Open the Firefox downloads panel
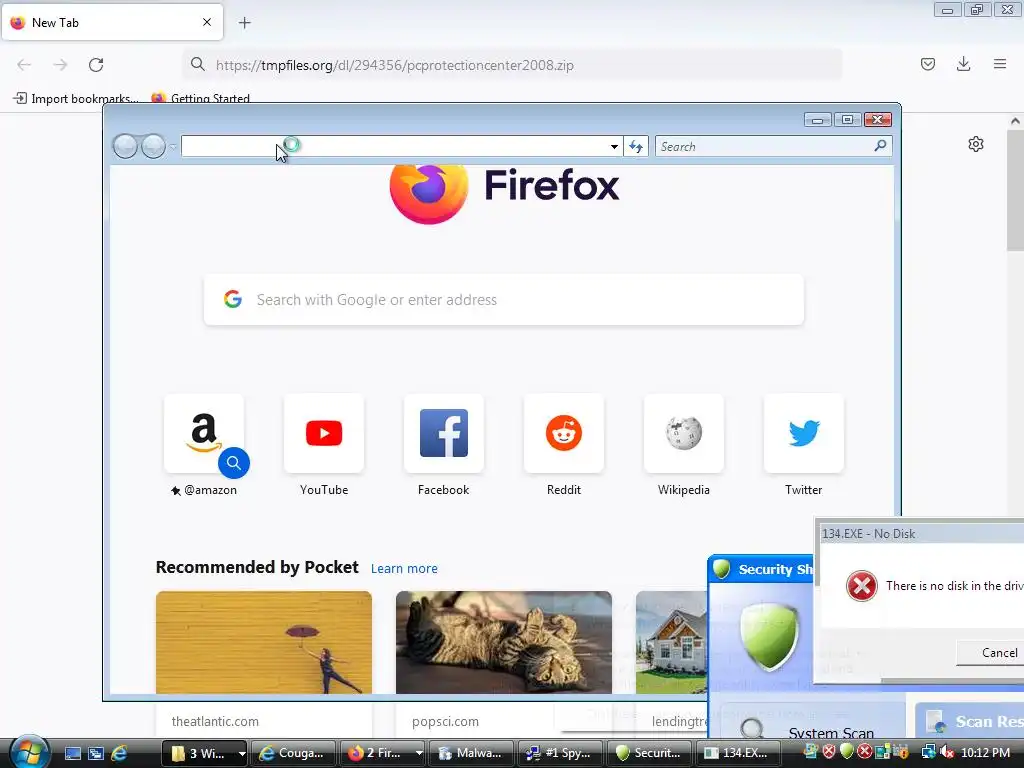1024x768 pixels. point(963,64)
